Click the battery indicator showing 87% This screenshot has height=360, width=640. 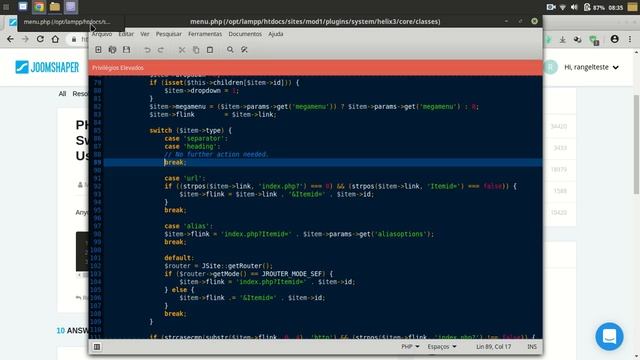(594, 7)
